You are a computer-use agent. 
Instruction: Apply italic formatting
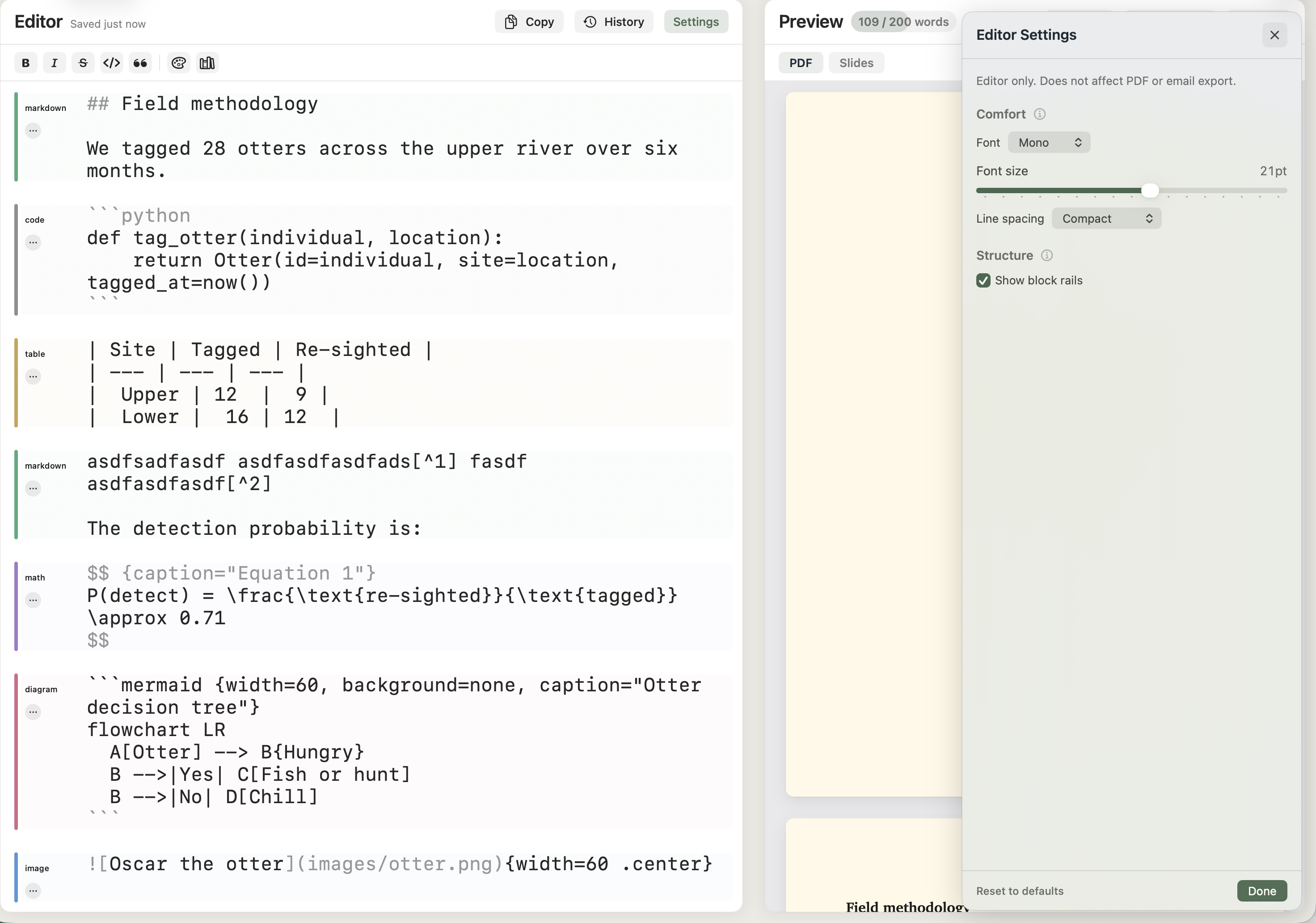pyautogui.click(x=55, y=63)
